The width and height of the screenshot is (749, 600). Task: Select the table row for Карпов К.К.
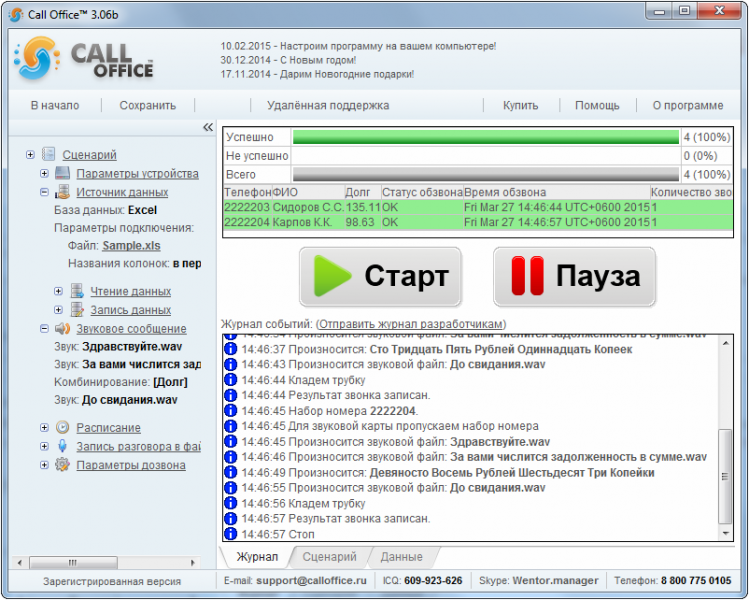(478, 222)
